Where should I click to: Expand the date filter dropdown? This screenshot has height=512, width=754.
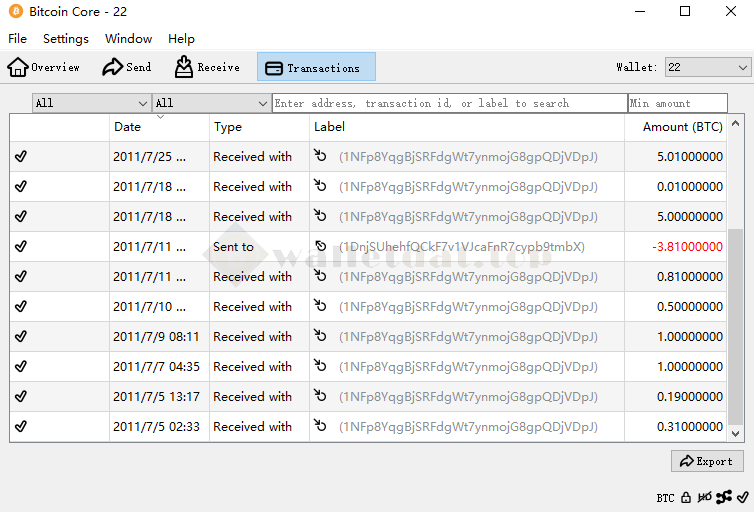tap(91, 103)
